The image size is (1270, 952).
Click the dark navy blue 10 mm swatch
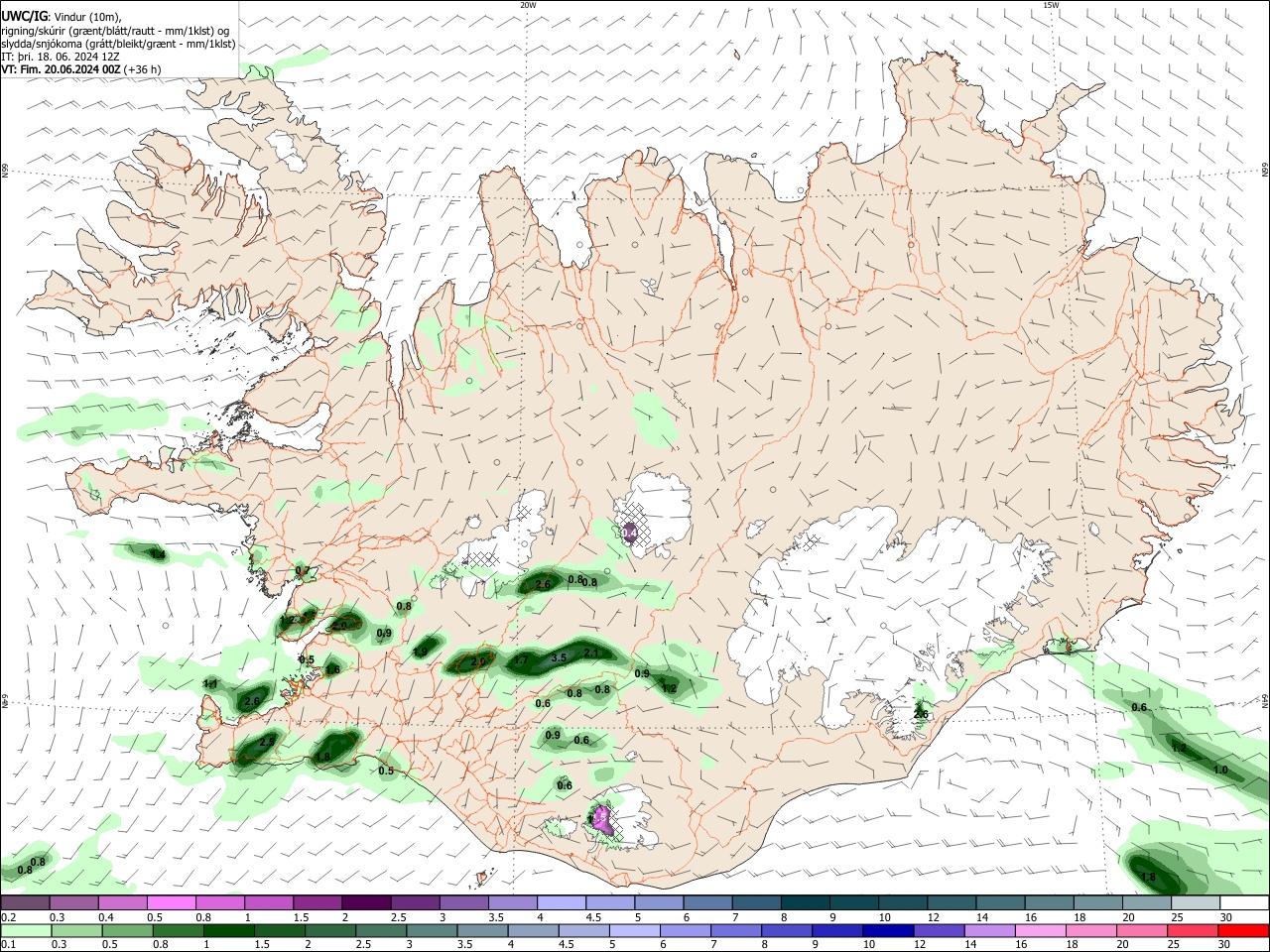tap(886, 930)
